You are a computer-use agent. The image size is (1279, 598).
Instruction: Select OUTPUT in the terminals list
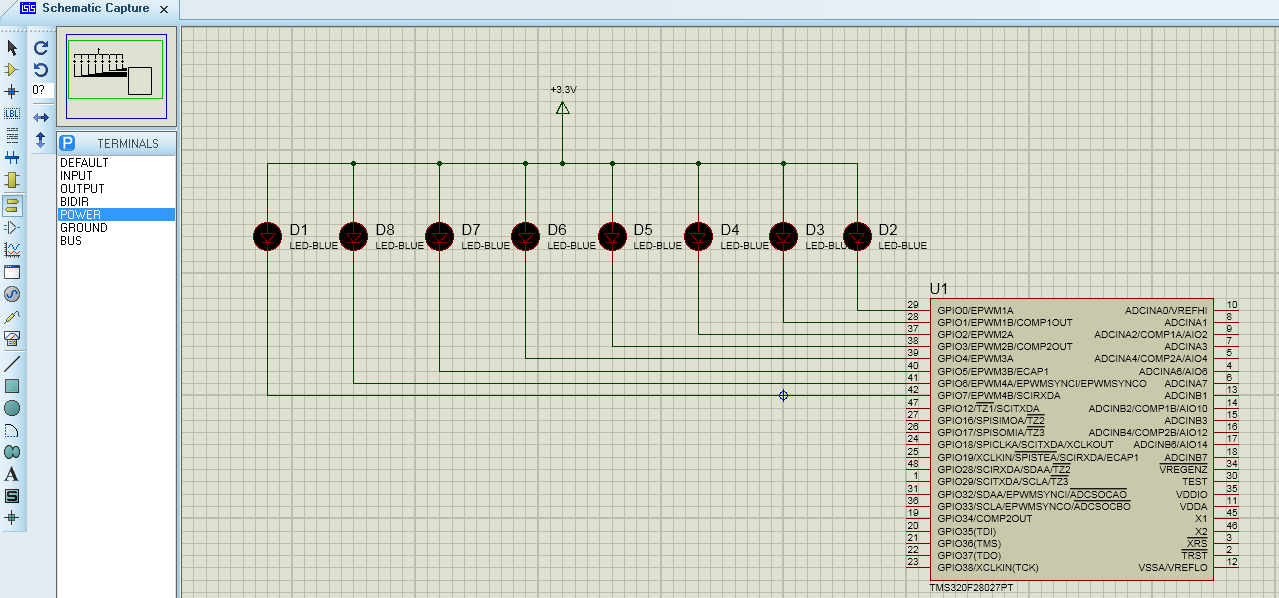click(x=82, y=189)
